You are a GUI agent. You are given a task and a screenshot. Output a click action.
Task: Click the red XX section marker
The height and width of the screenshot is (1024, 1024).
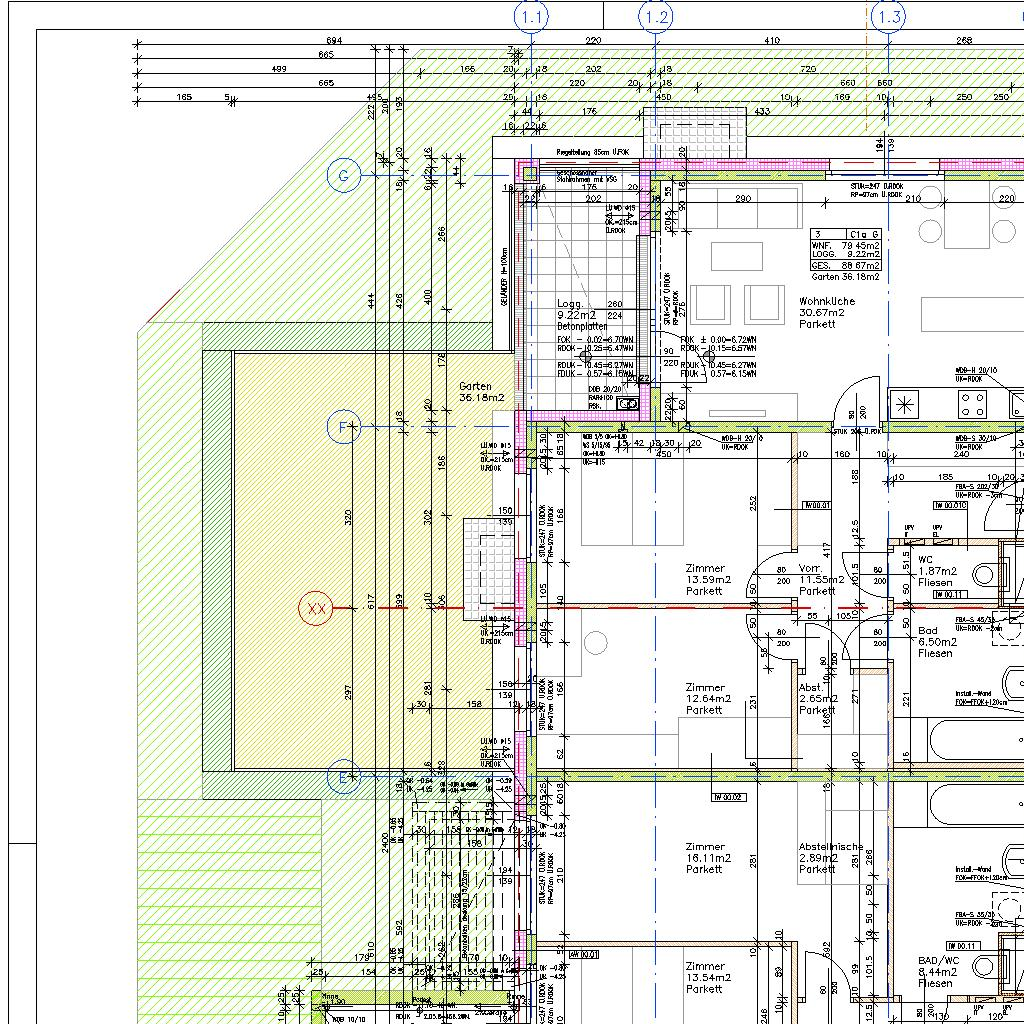click(x=316, y=608)
